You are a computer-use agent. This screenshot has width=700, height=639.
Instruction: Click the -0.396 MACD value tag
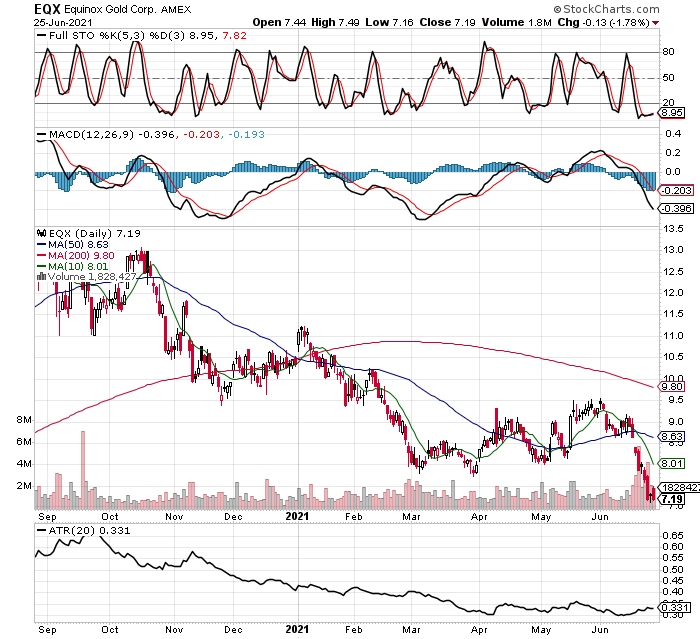click(x=676, y=209)
